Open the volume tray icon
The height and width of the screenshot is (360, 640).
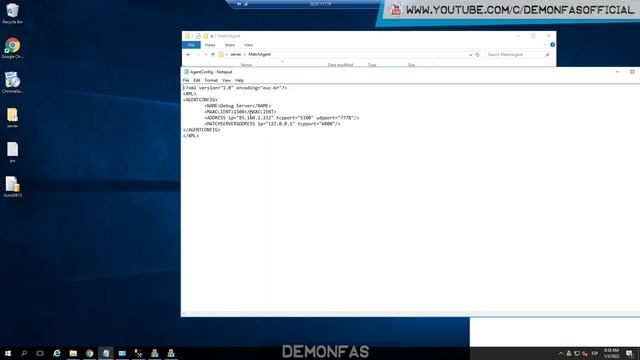(x=585, y=353)
